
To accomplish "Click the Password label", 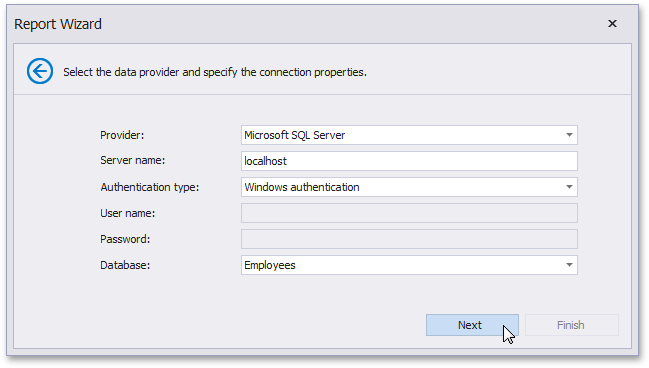I will pos(125,239).
